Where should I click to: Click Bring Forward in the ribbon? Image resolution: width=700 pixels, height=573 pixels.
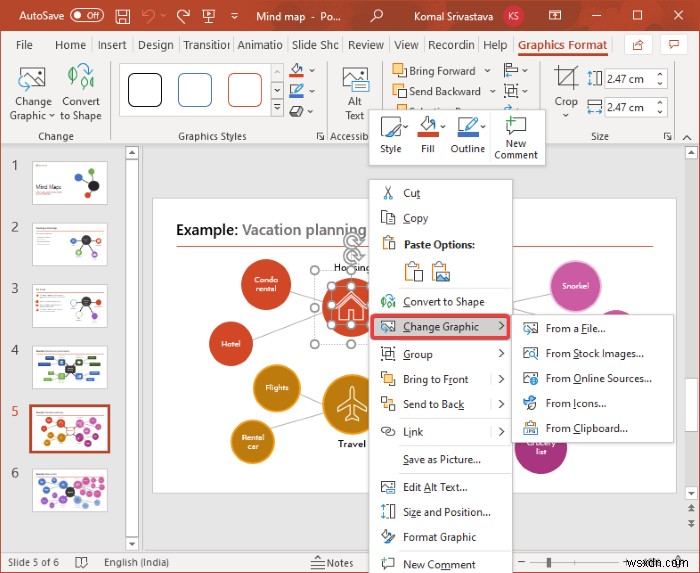(434, 71)
